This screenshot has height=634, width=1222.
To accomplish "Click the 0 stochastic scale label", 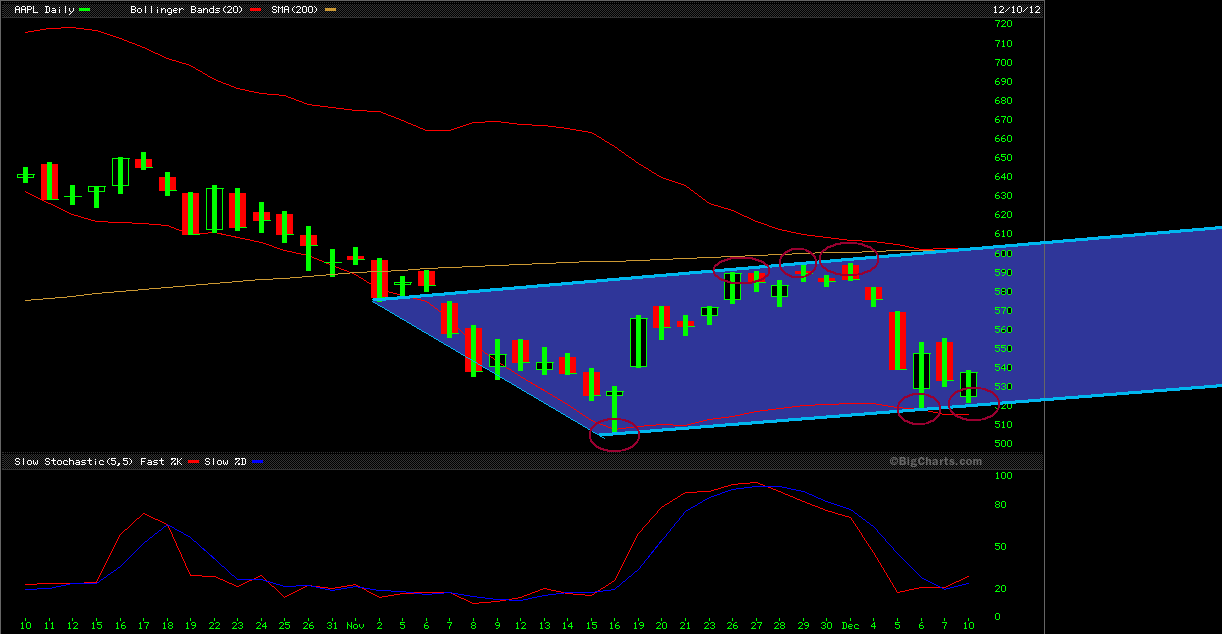I will pyautogui.click(x=997, y=617).
